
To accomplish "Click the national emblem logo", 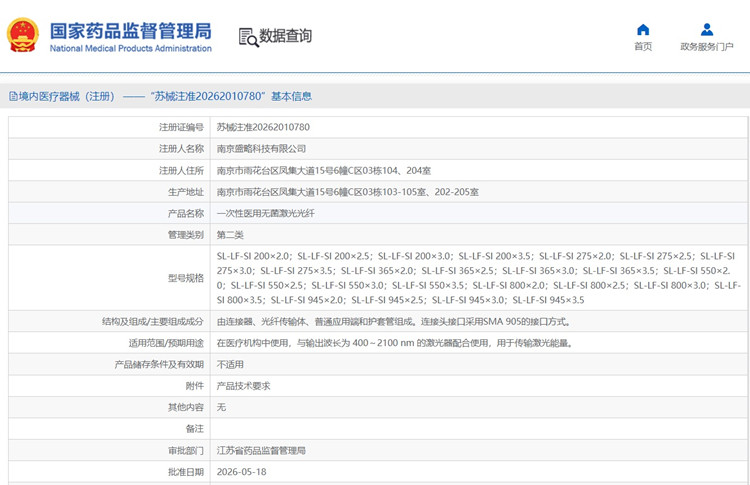I will [22, 35].
